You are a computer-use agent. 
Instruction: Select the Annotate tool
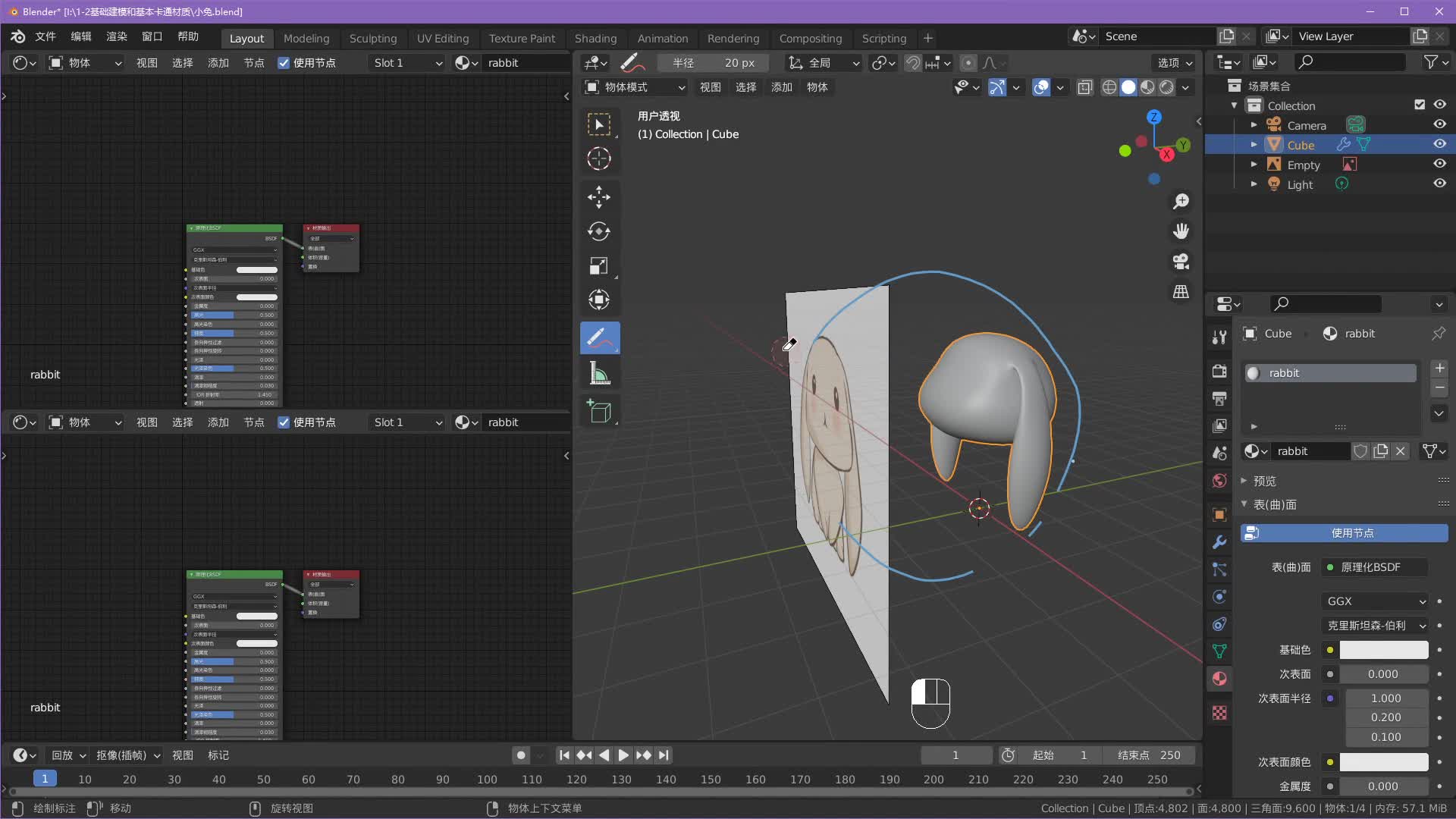tap(599, 338)
